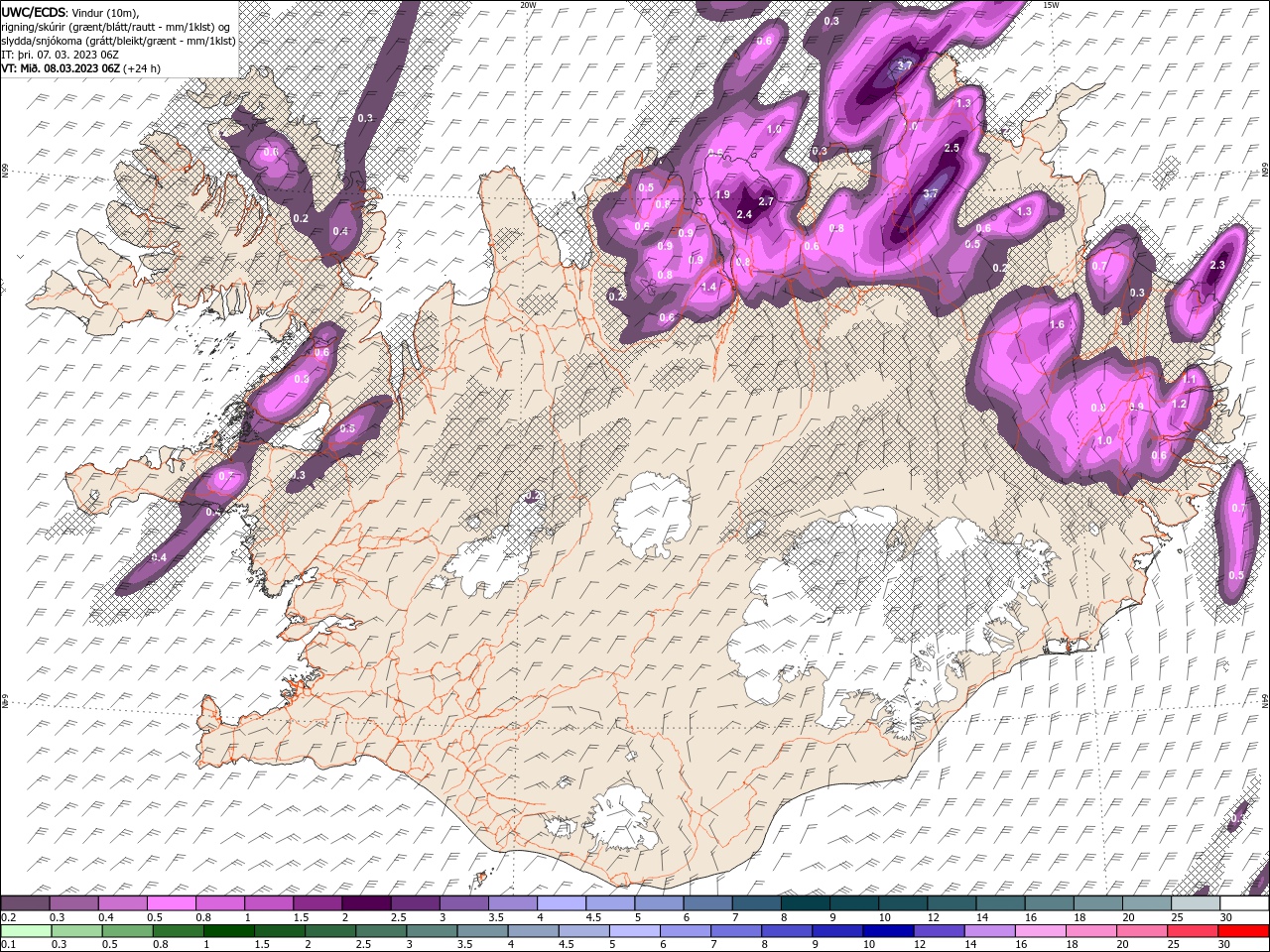Select the 1.9 value label on the map
The width and height of the screenshot is (1270, 952).
pos(722,194)
